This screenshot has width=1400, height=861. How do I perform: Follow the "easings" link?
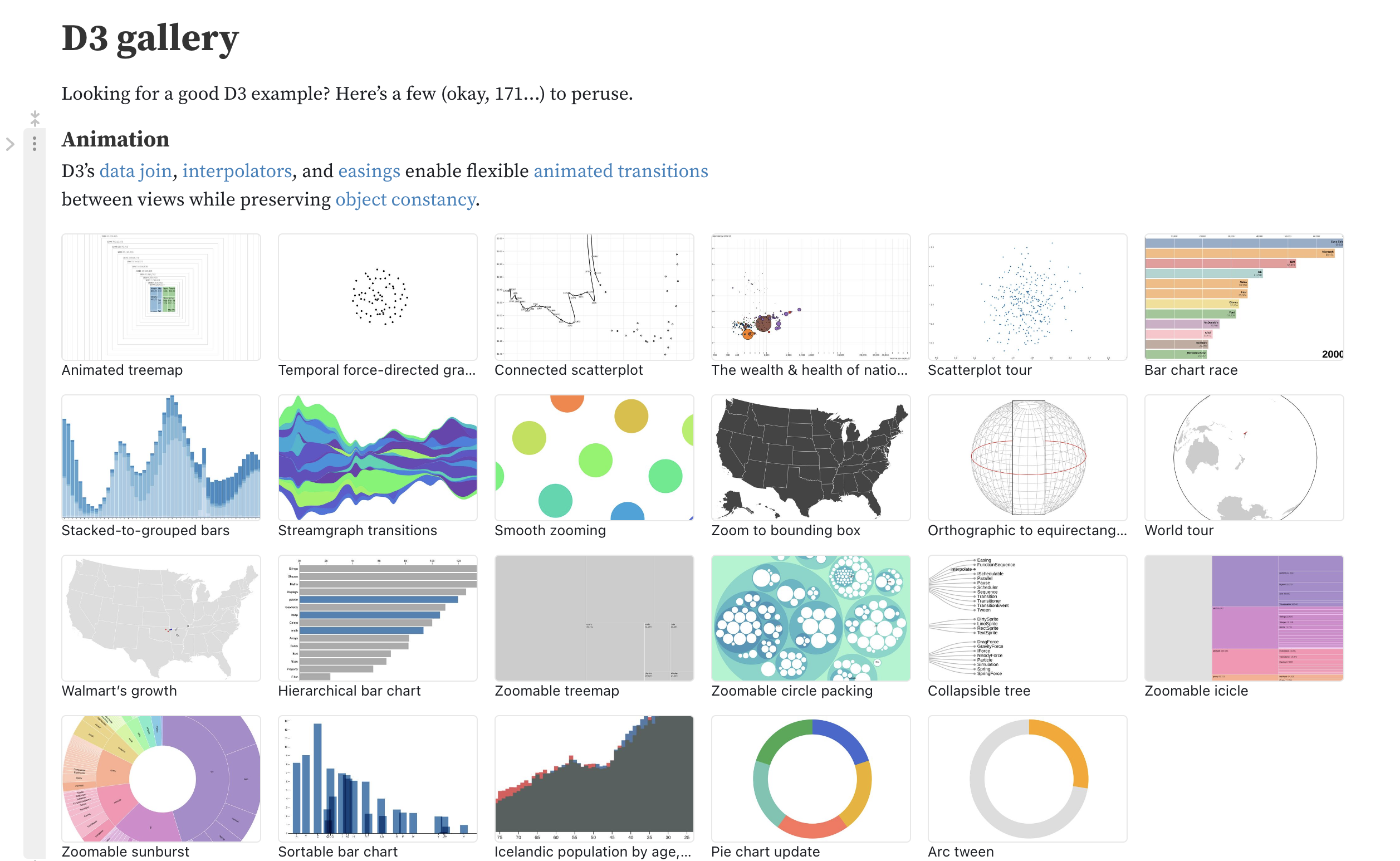click(369, 171)
